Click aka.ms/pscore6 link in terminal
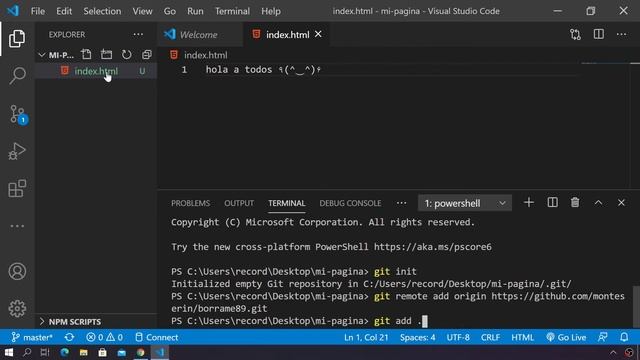Screen dimensions: 640x360 click(433, 247)
